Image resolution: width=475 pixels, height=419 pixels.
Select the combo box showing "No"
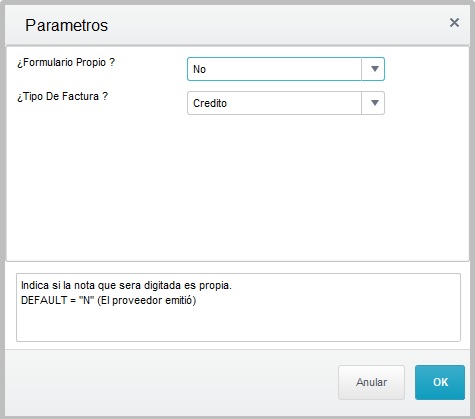286,69
